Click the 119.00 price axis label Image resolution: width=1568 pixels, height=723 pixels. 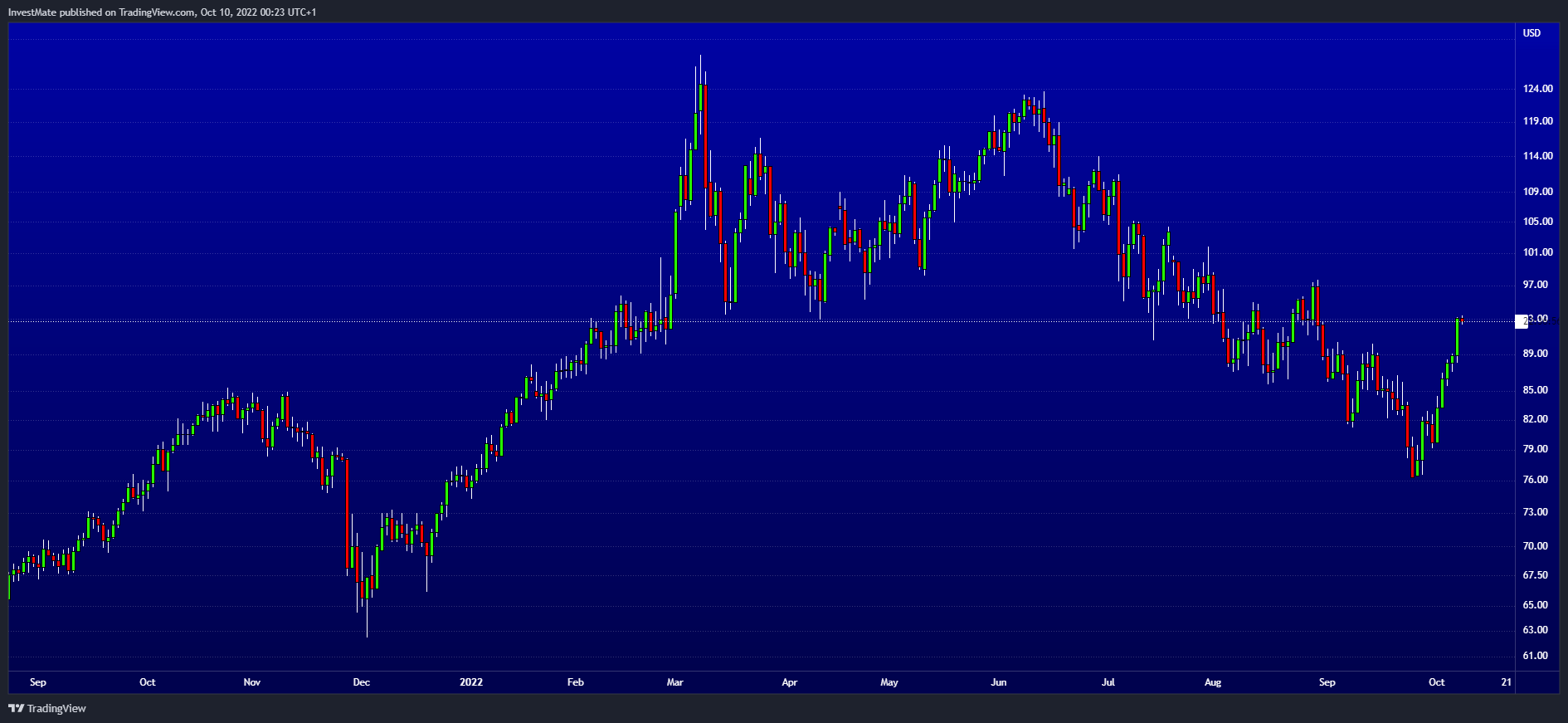[x=1538, y=121]
